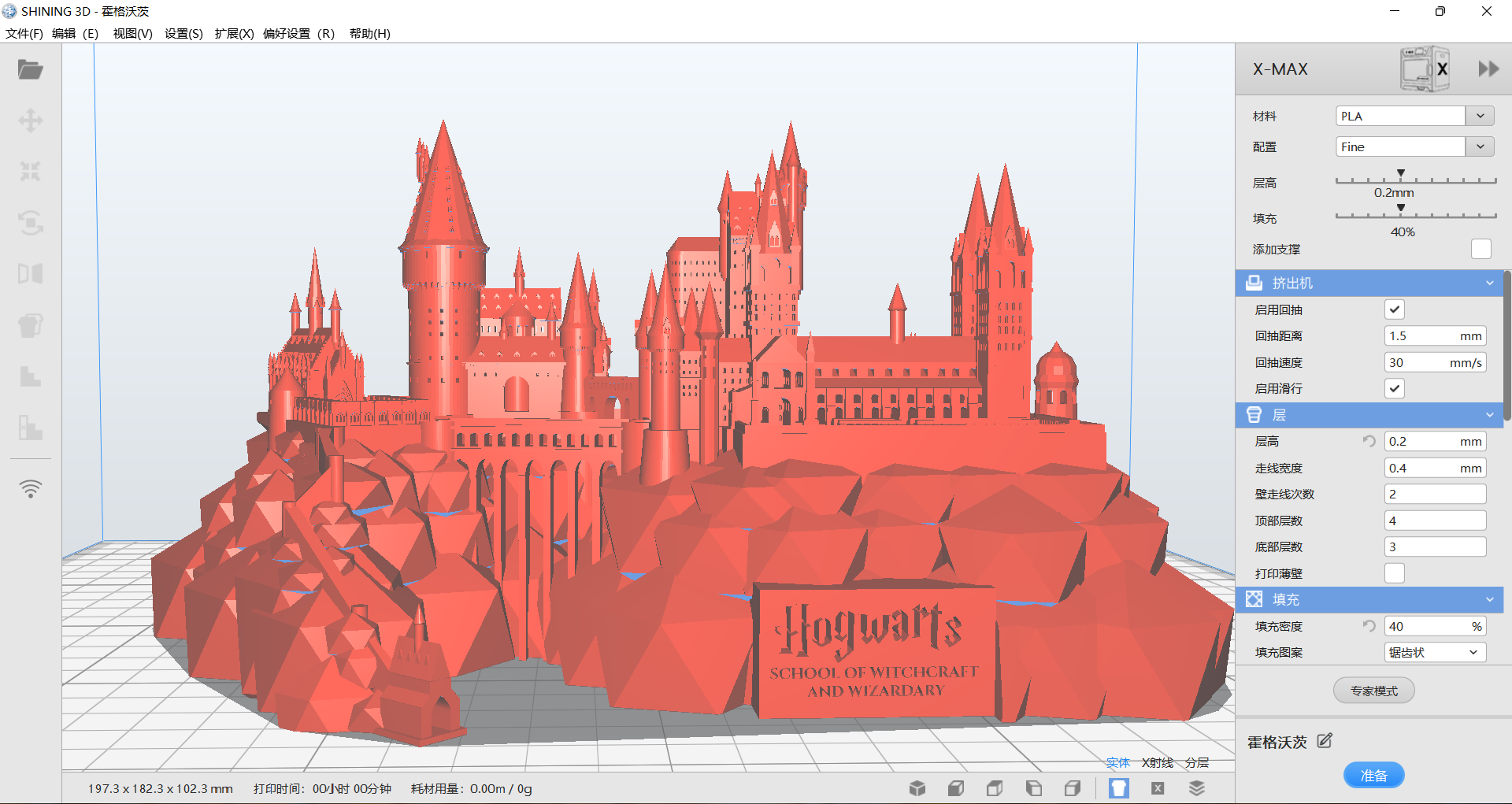Select solid view mode icon in the bottom bar
The height and width of the screenshot is (804, 1512).
[x=1119, y=788]
